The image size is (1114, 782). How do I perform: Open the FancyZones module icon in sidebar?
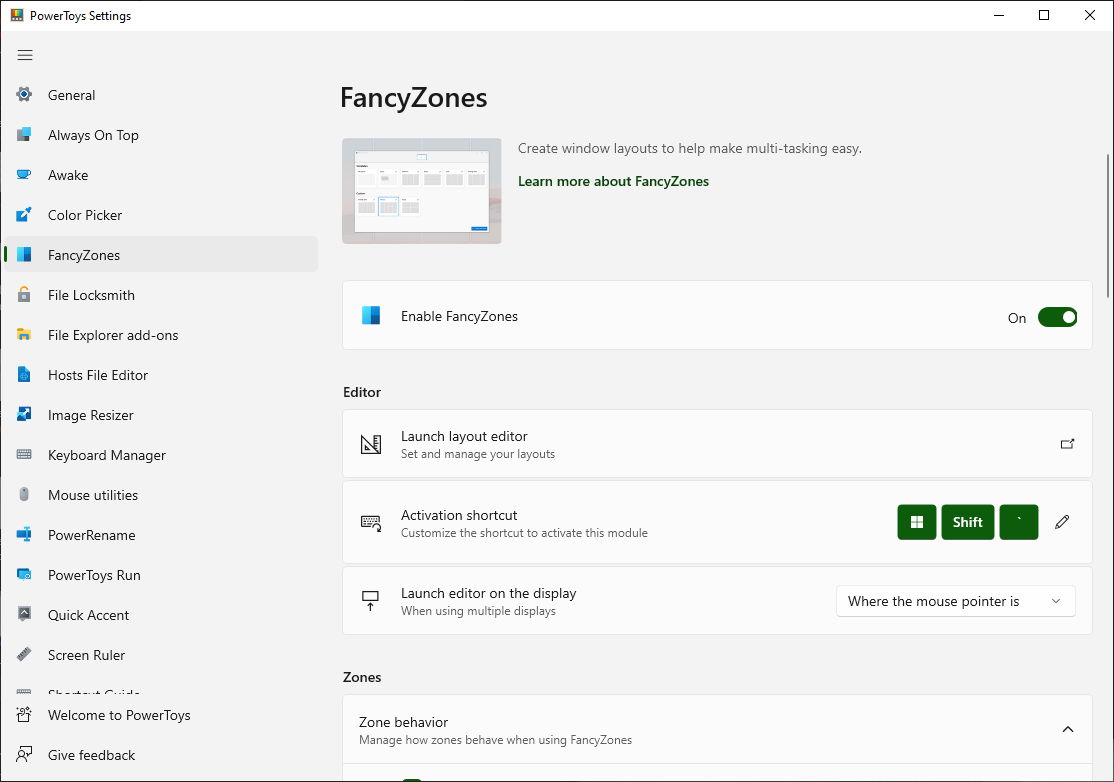point(25,255)
